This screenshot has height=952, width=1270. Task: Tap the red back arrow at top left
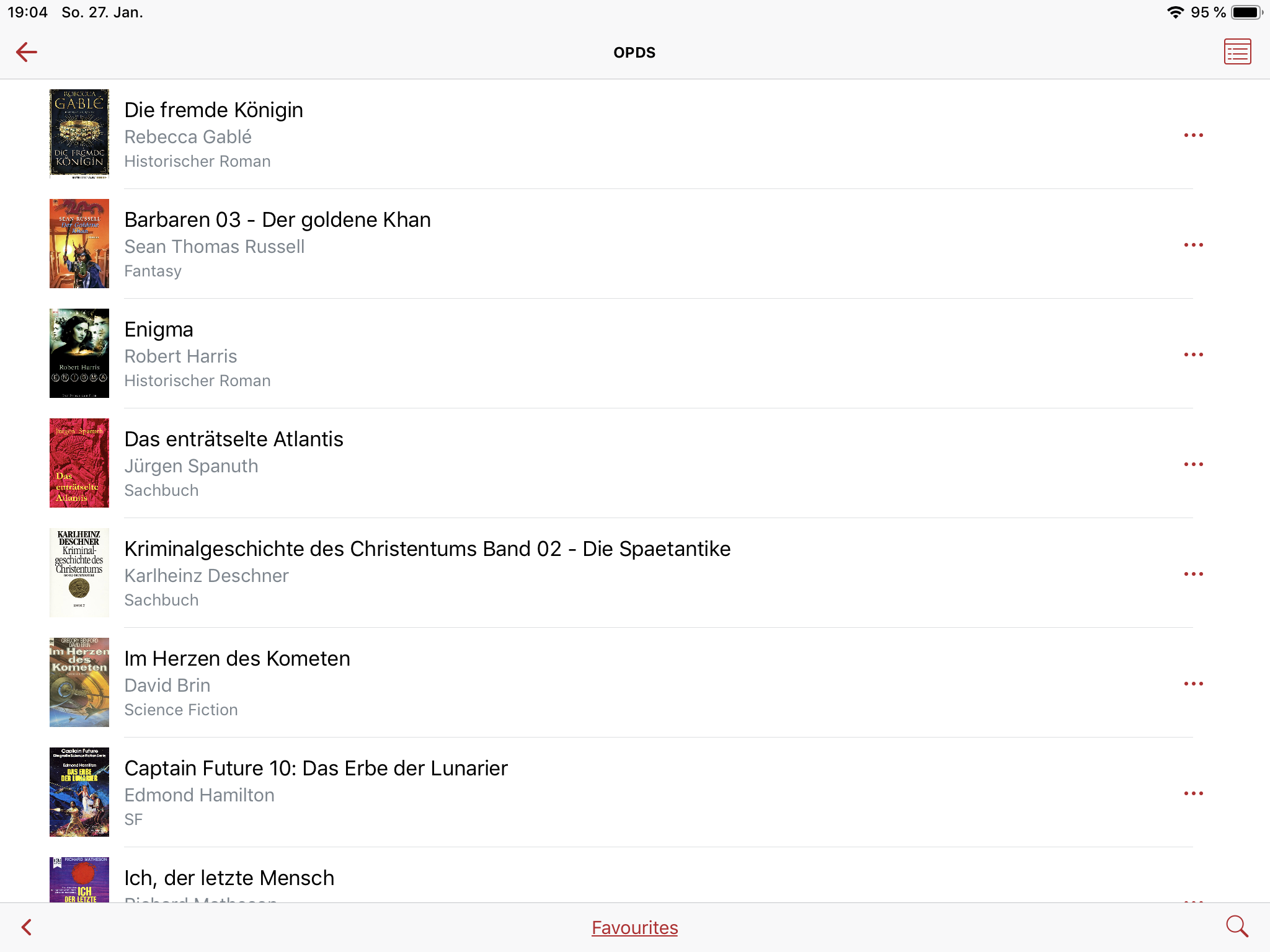coord(27,52)
